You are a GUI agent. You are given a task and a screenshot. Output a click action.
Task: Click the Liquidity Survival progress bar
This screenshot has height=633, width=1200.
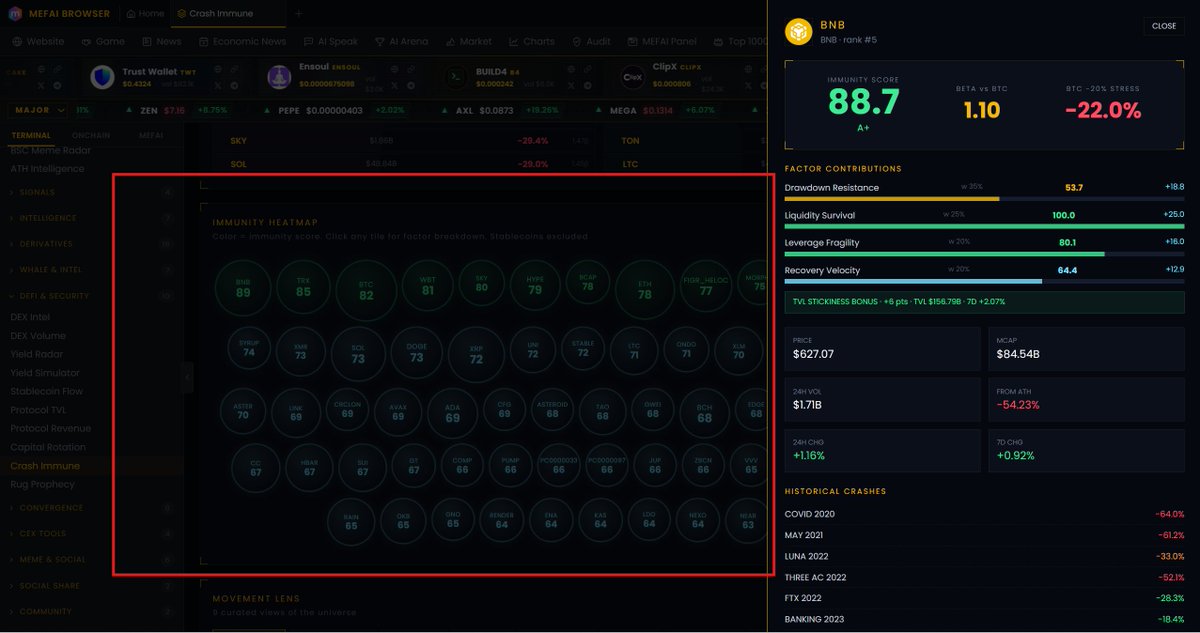pos(985,227)
